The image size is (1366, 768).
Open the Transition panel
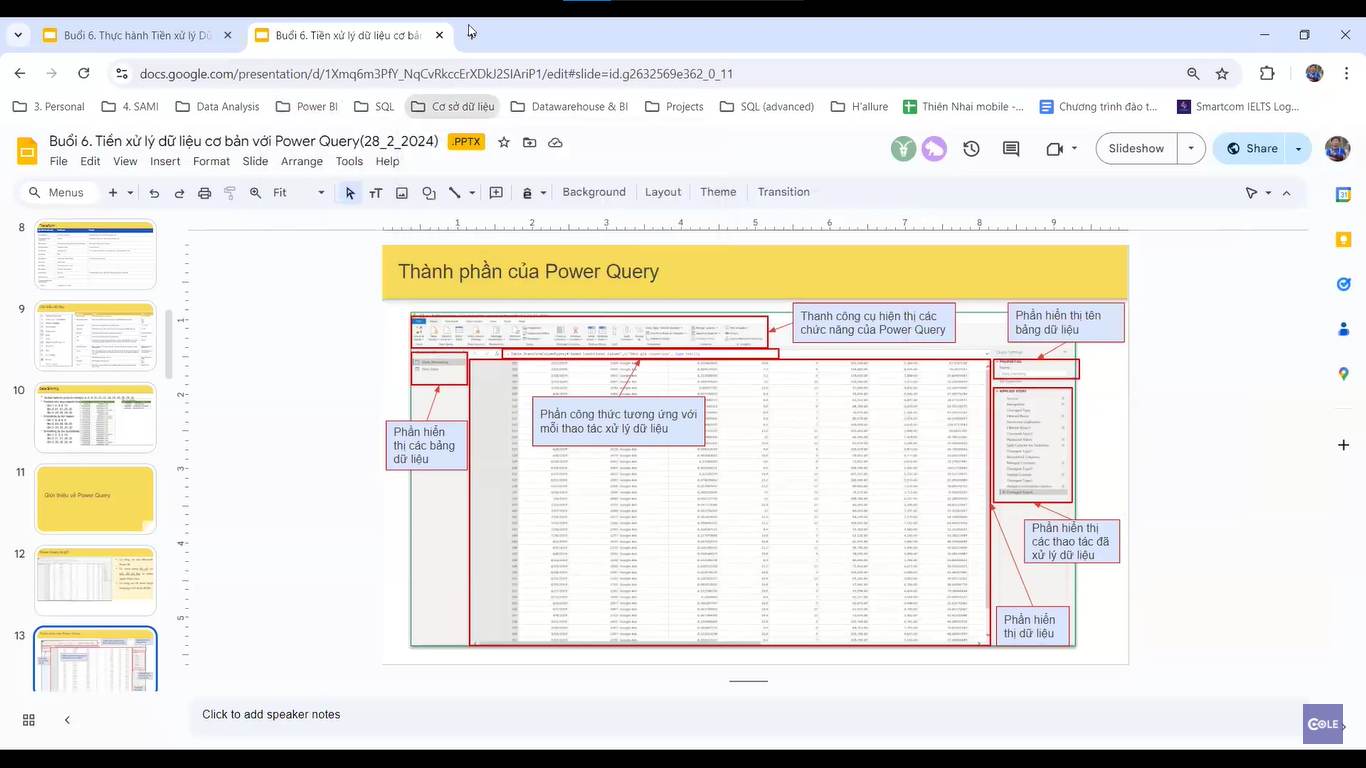click(x=784, y=192)
